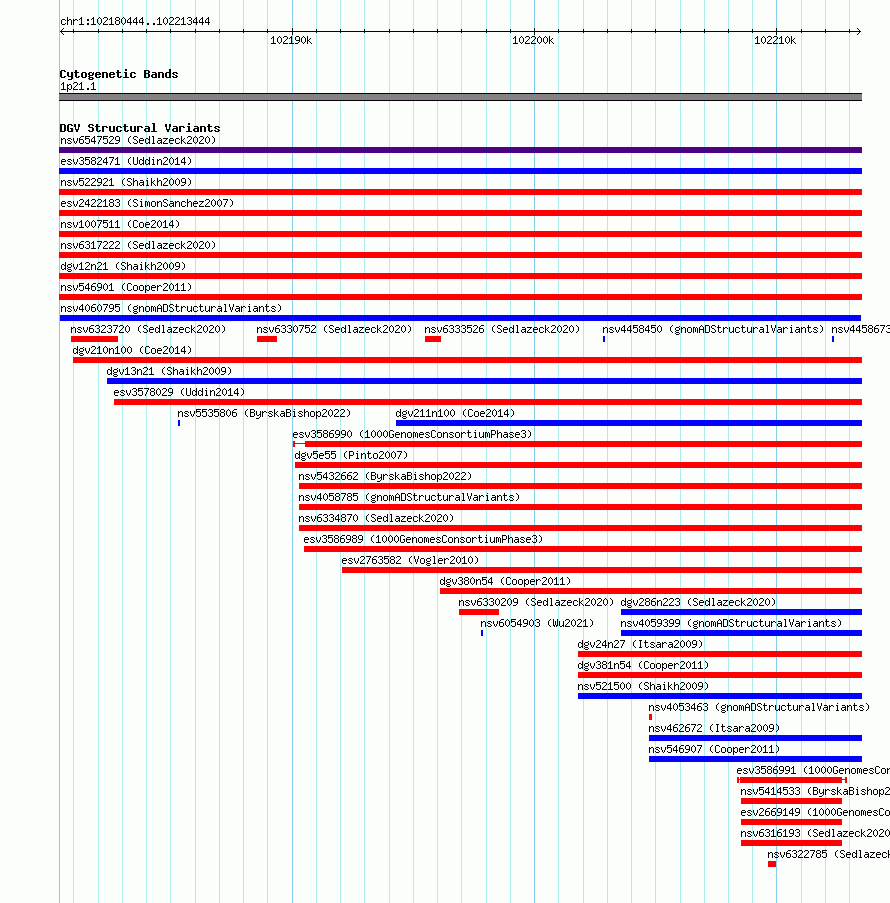The image size is (890, 903).
Task: Click nsv5535806 (ByrskaBishop2022) label
Action: pos(264,413)
